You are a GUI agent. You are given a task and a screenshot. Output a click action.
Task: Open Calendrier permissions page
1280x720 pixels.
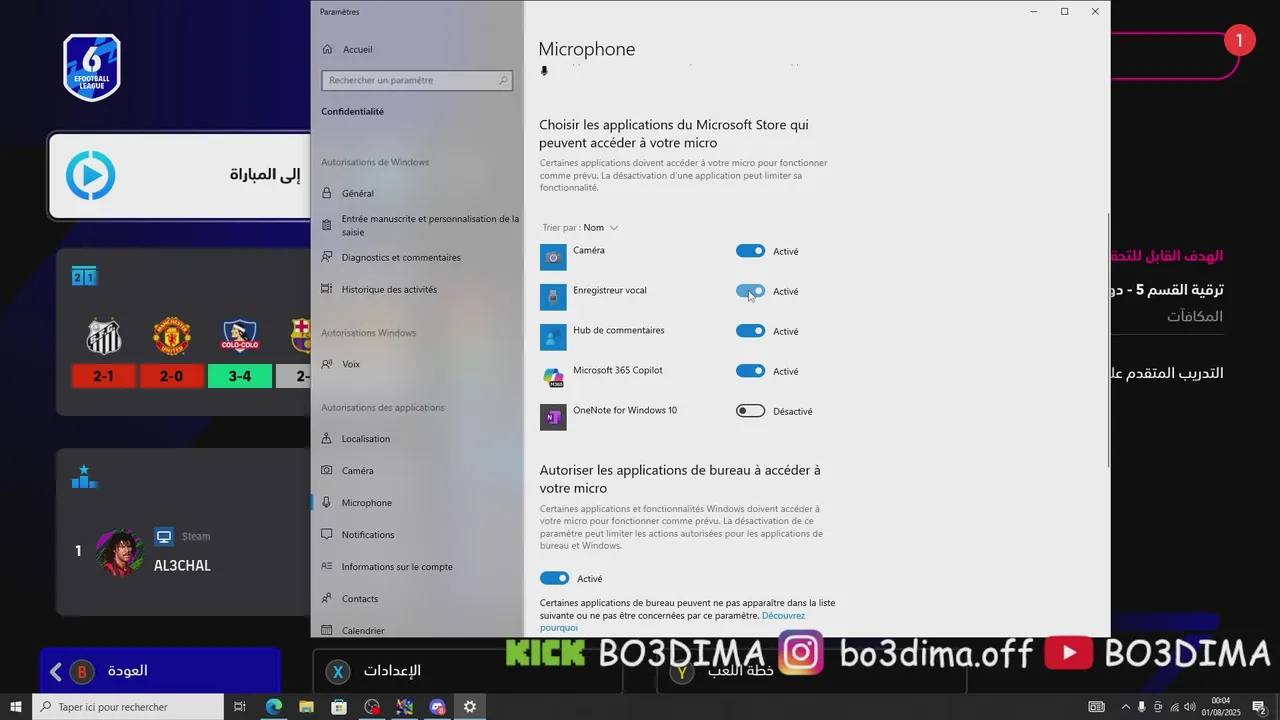[417, 629]
